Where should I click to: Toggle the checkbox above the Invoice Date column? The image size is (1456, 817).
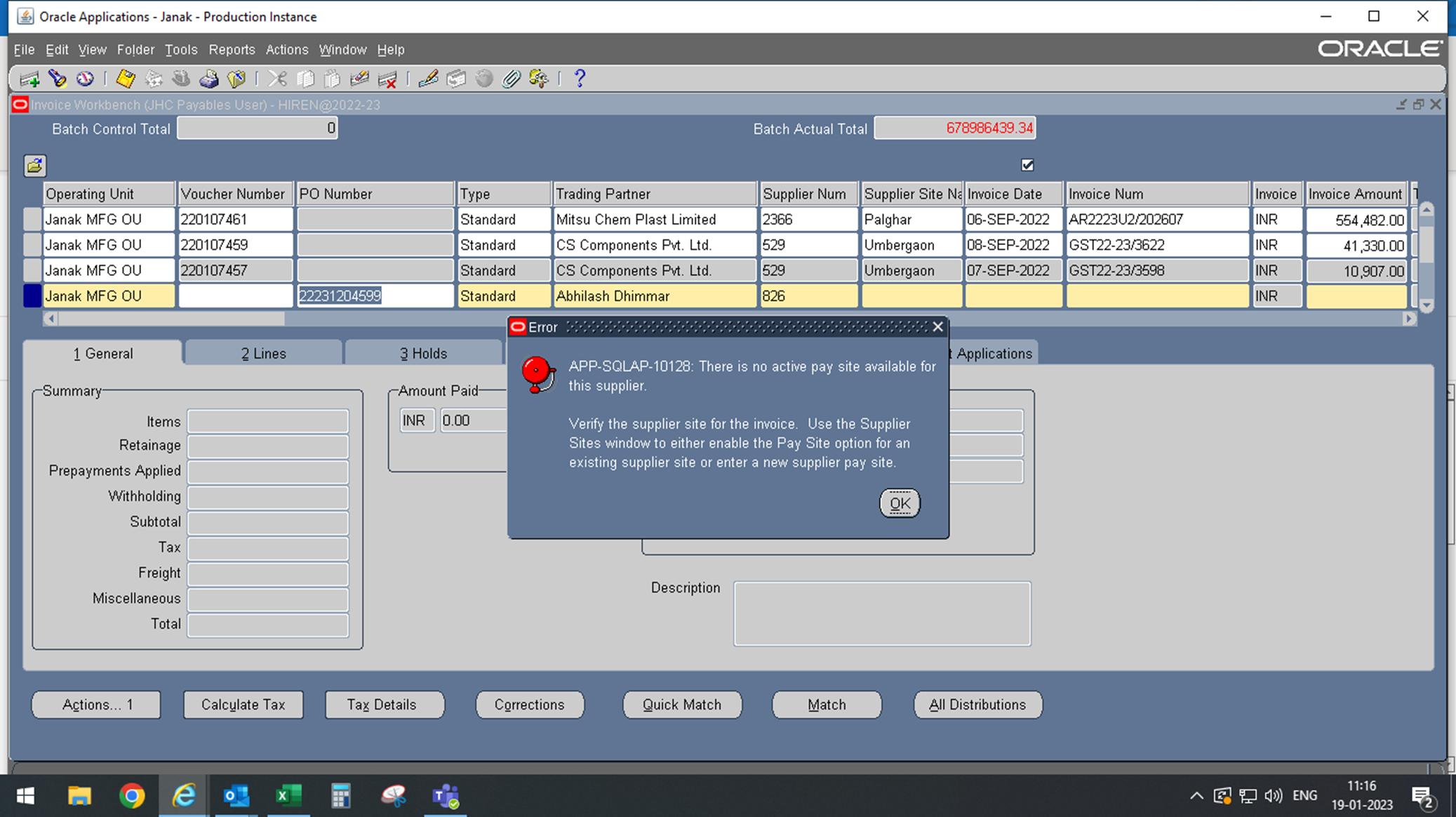click(1027, 165)
